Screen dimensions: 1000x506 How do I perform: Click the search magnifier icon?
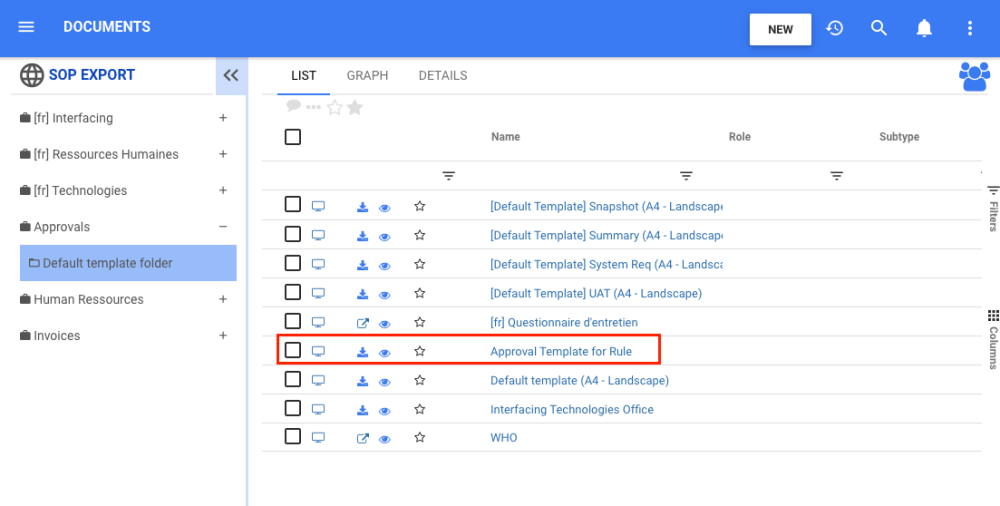879,28
